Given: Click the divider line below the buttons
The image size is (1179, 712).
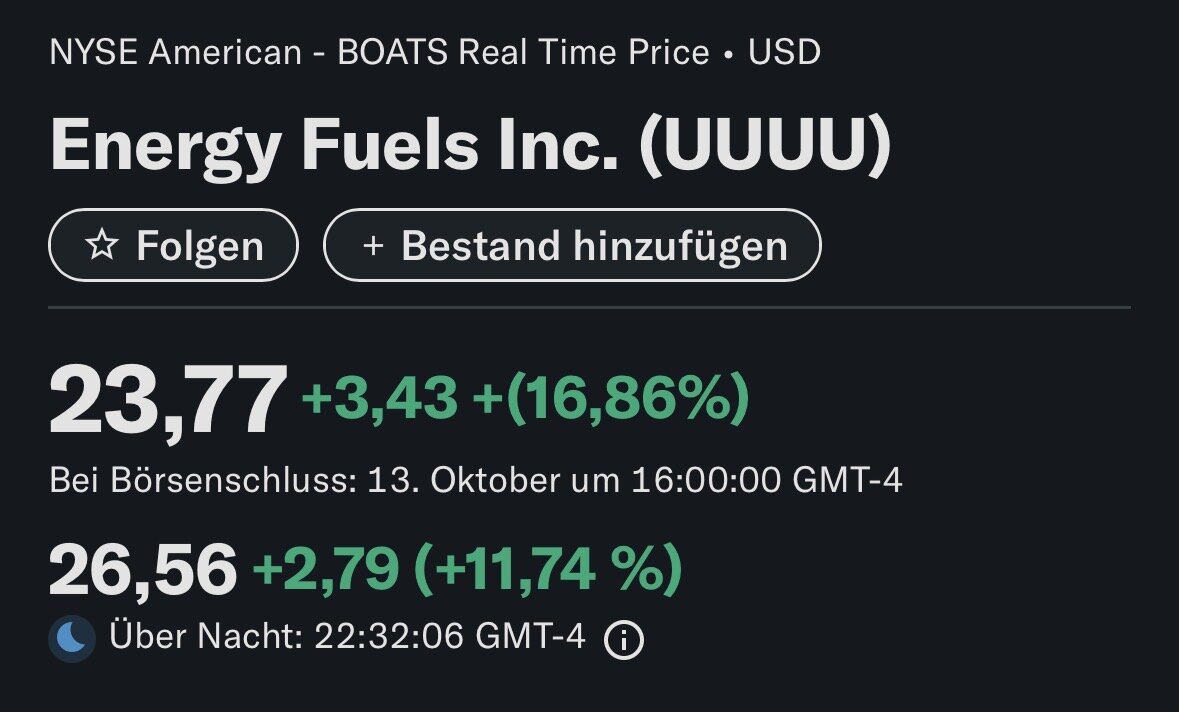Looking at the screenshot, I should coord(590,307).
